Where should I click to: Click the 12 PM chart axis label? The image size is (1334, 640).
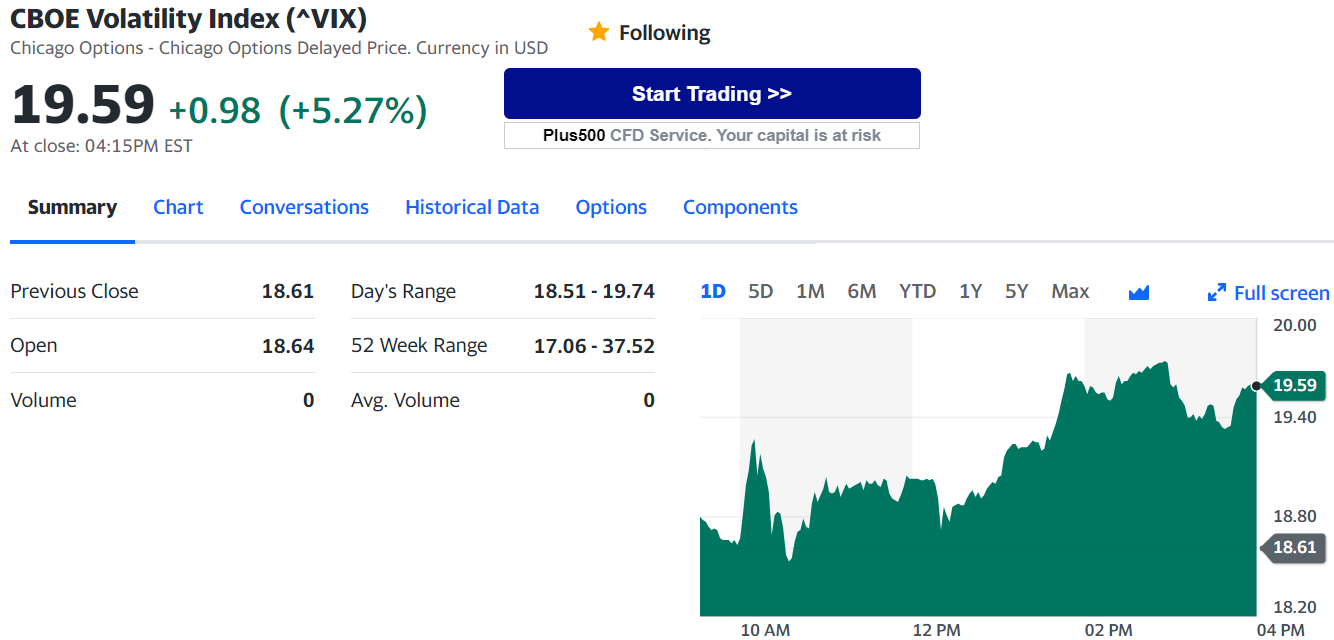pos(936,630)
